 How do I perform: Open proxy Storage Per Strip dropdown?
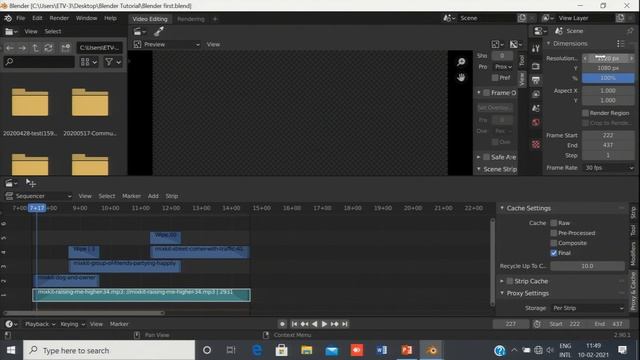pos(588,308)
